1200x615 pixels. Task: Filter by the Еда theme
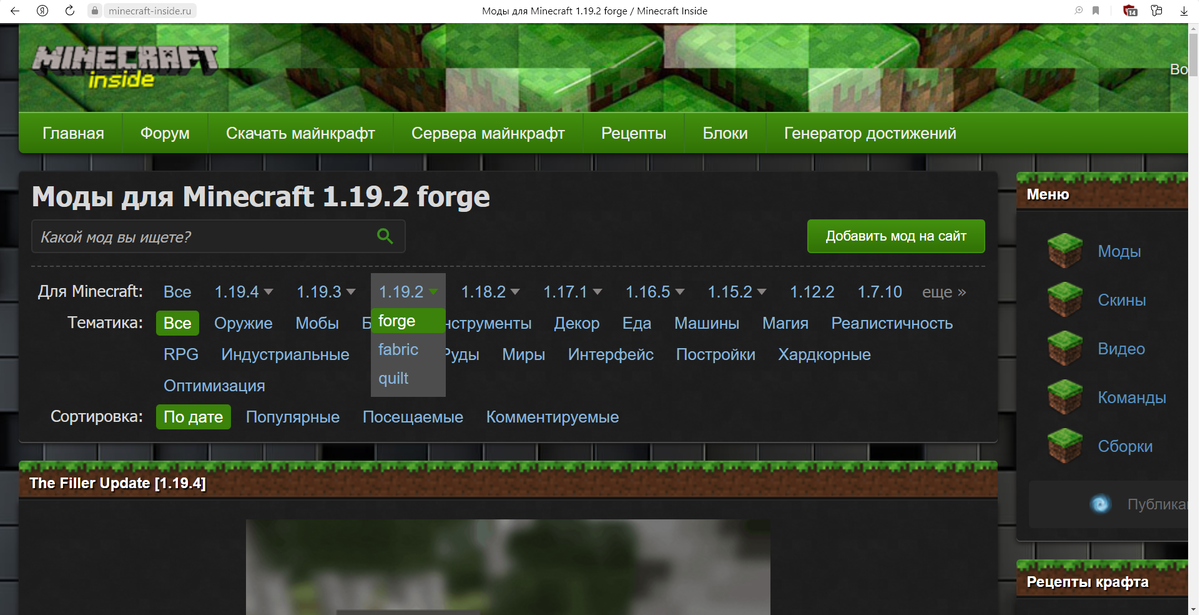pyautogui.click(x=637, y=323)
